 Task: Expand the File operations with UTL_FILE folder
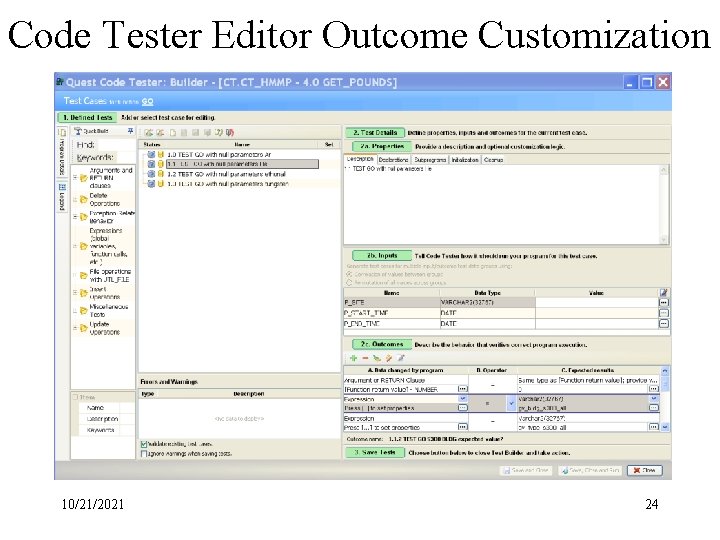(75, 276)
